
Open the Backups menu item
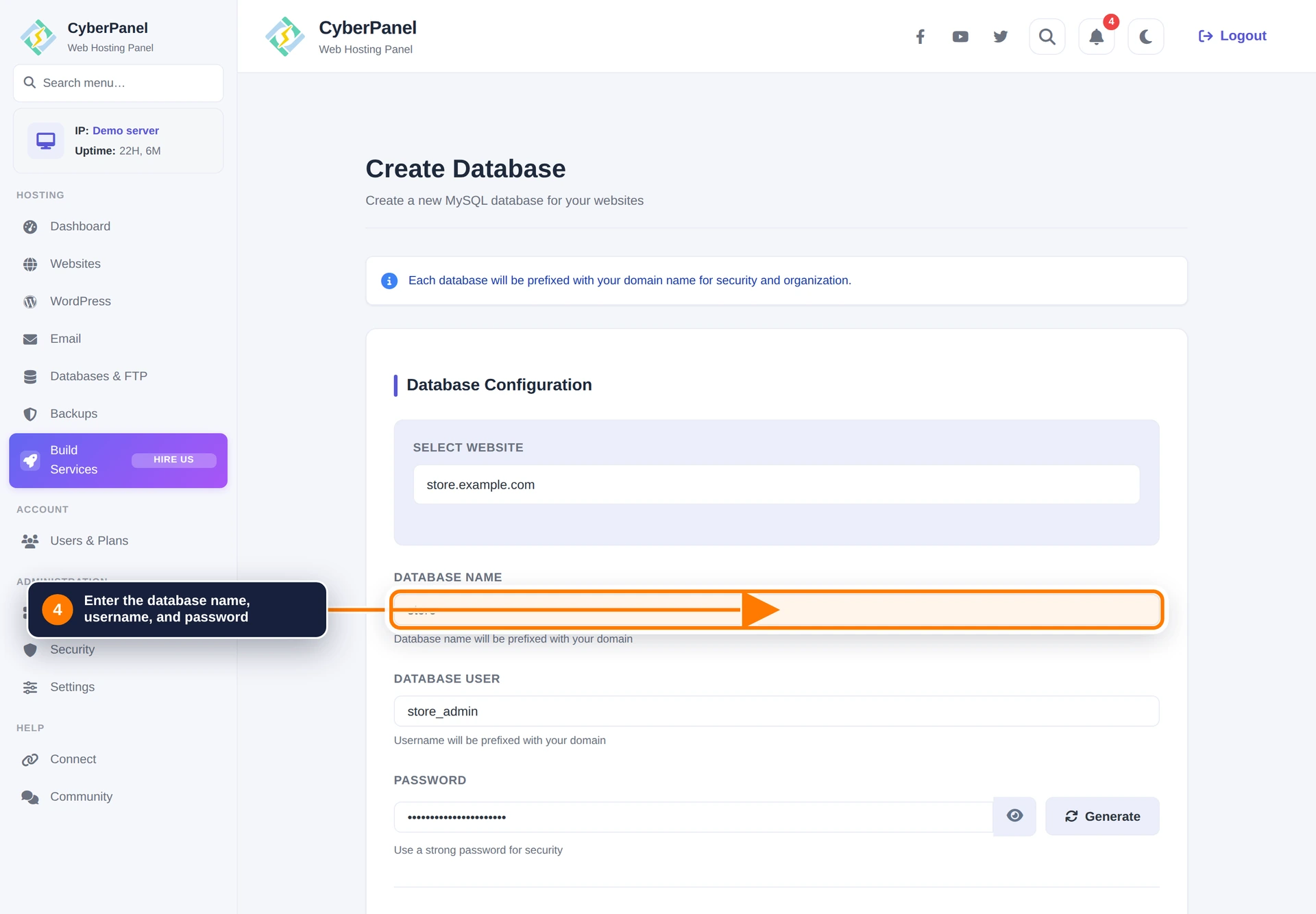118,414
